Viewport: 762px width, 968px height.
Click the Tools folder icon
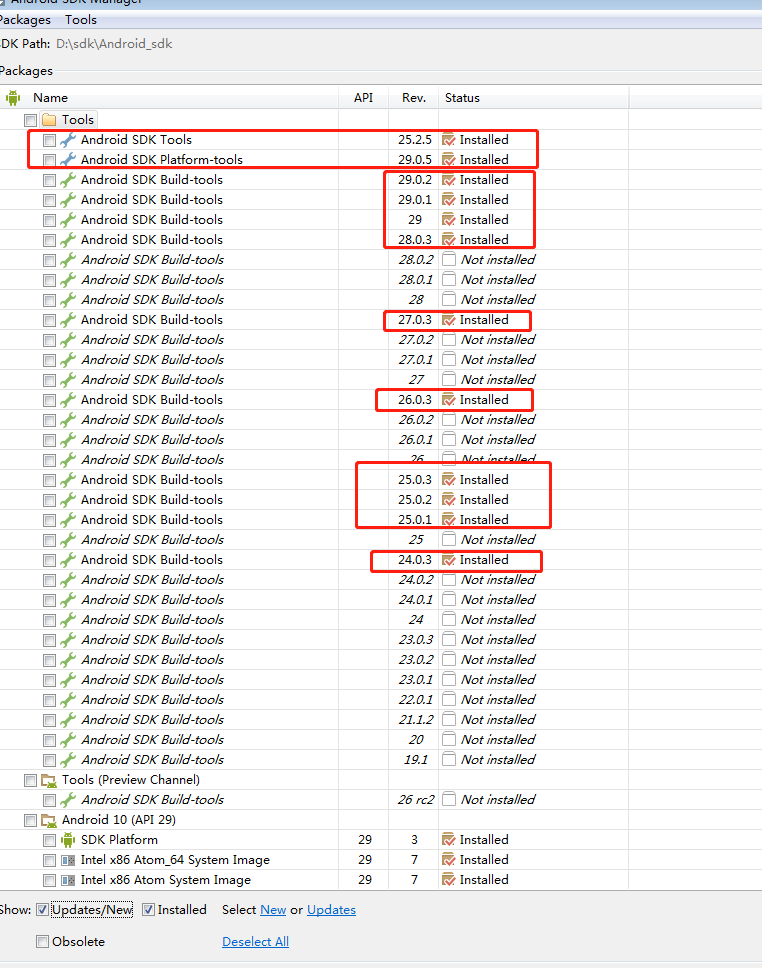[49, 120]
